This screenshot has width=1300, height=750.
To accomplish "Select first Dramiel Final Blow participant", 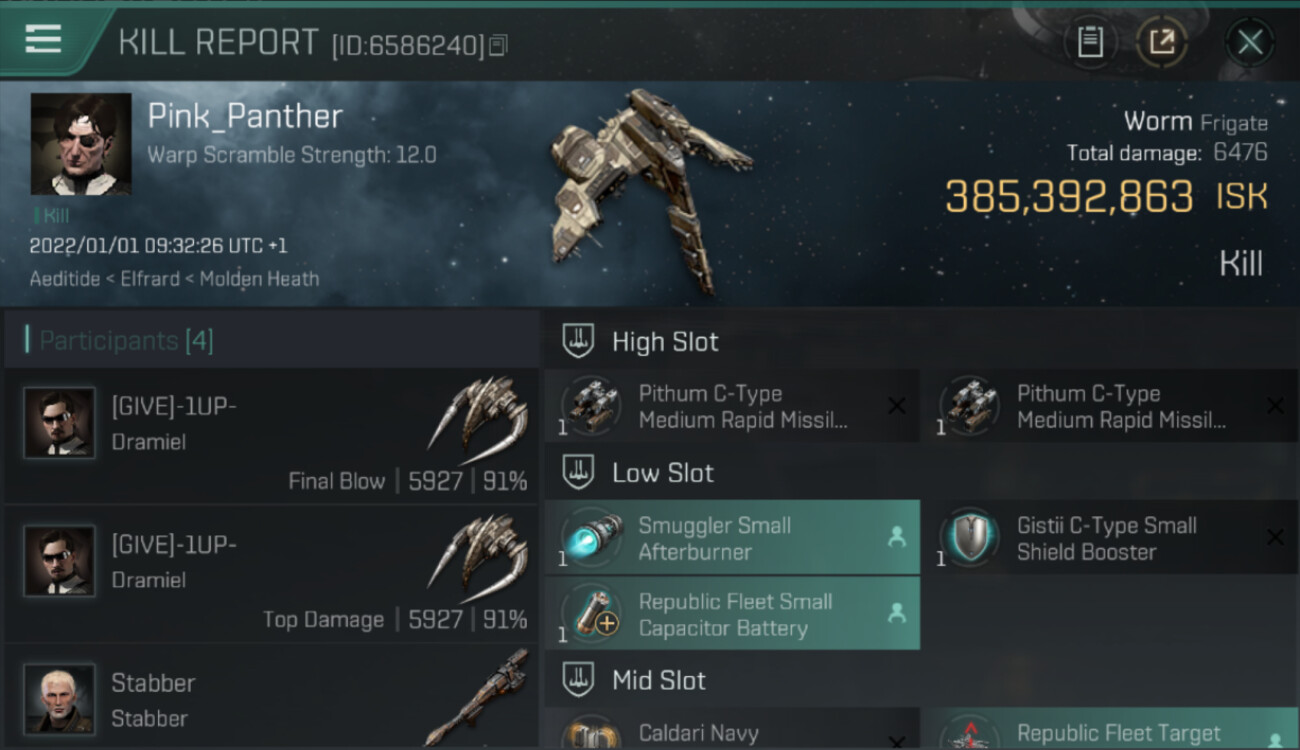I will coord(270,436).
